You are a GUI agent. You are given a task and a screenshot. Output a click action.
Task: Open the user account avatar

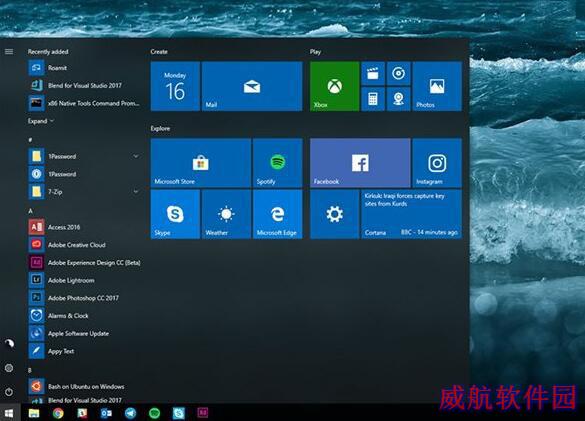pos(9,343)
